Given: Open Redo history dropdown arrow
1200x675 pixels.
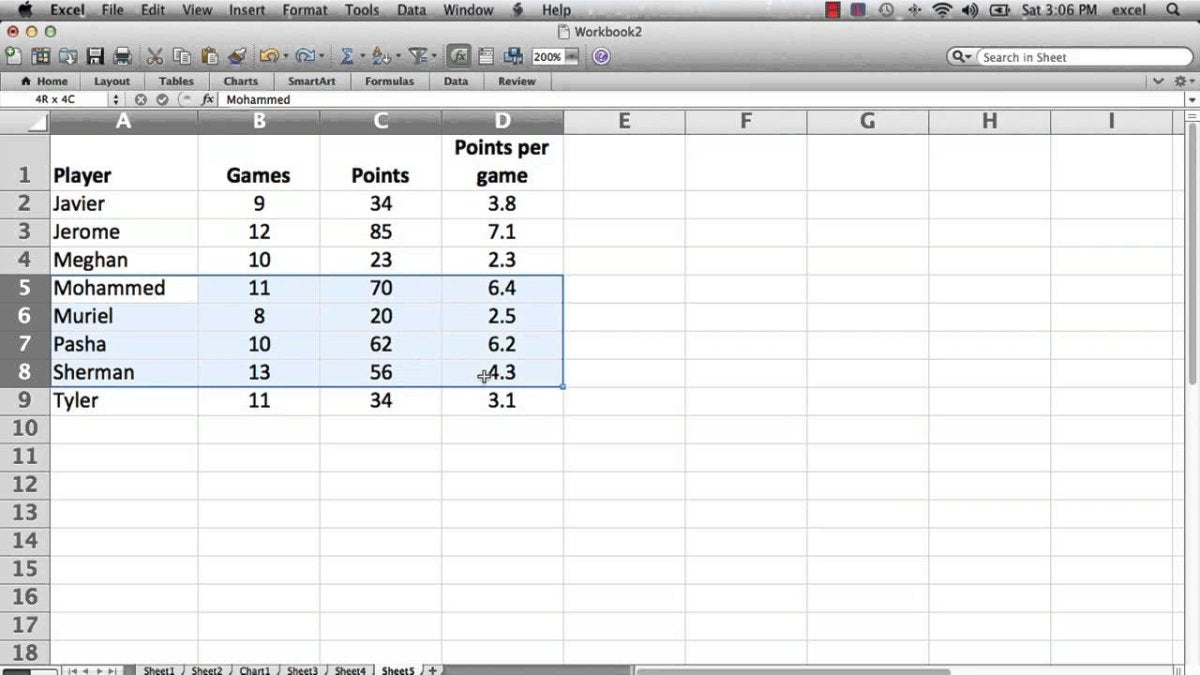Looking at the screenshot, I should pos(322,57).
